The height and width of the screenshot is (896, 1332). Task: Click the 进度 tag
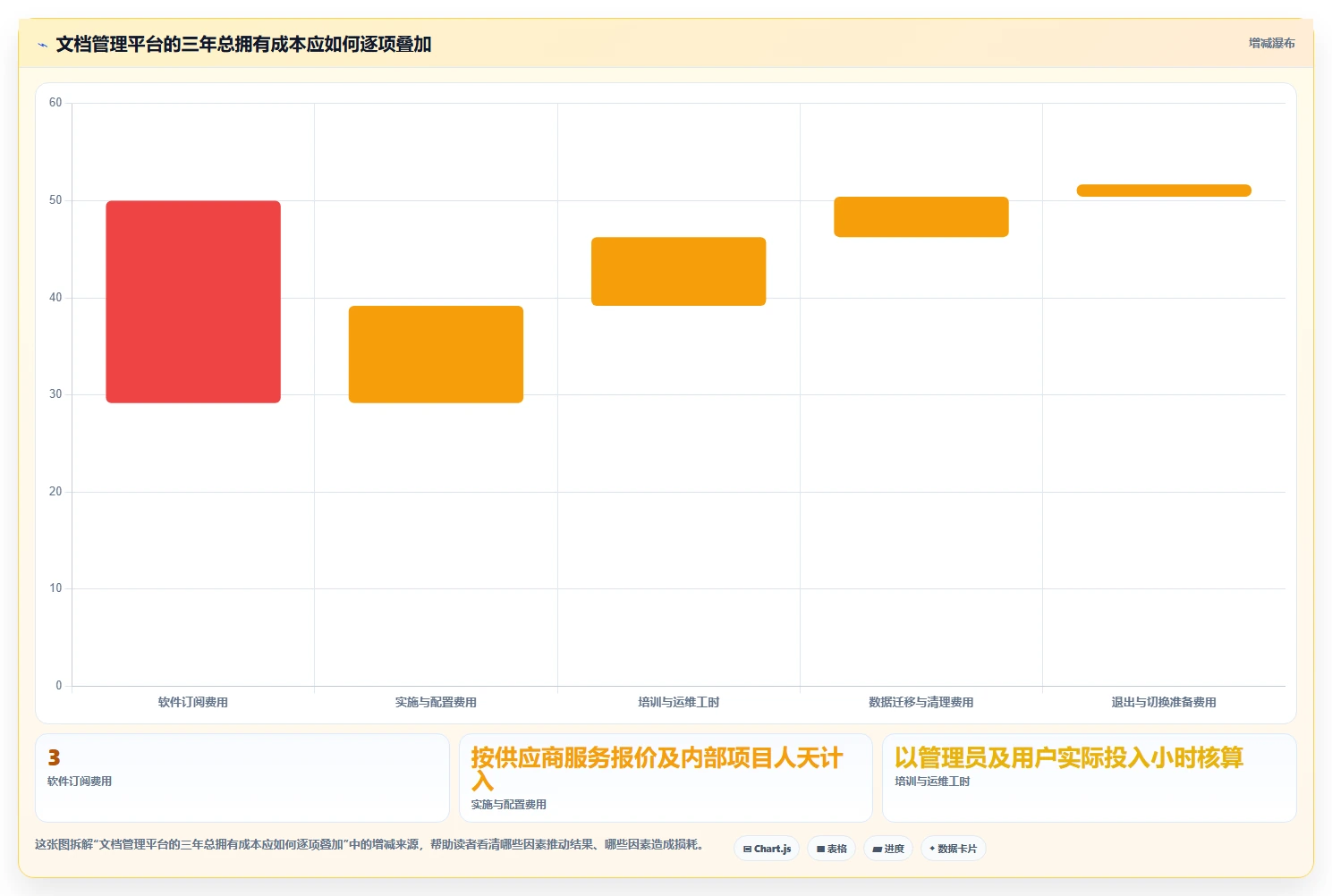887,849
